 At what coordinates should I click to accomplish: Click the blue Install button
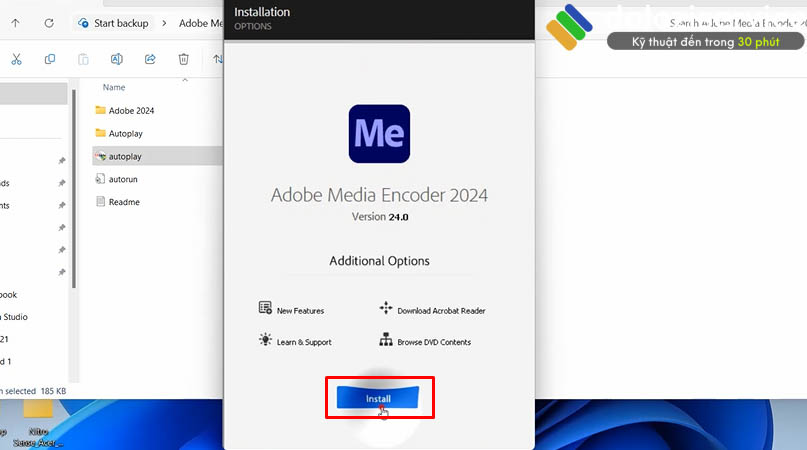tap(379, 397)
